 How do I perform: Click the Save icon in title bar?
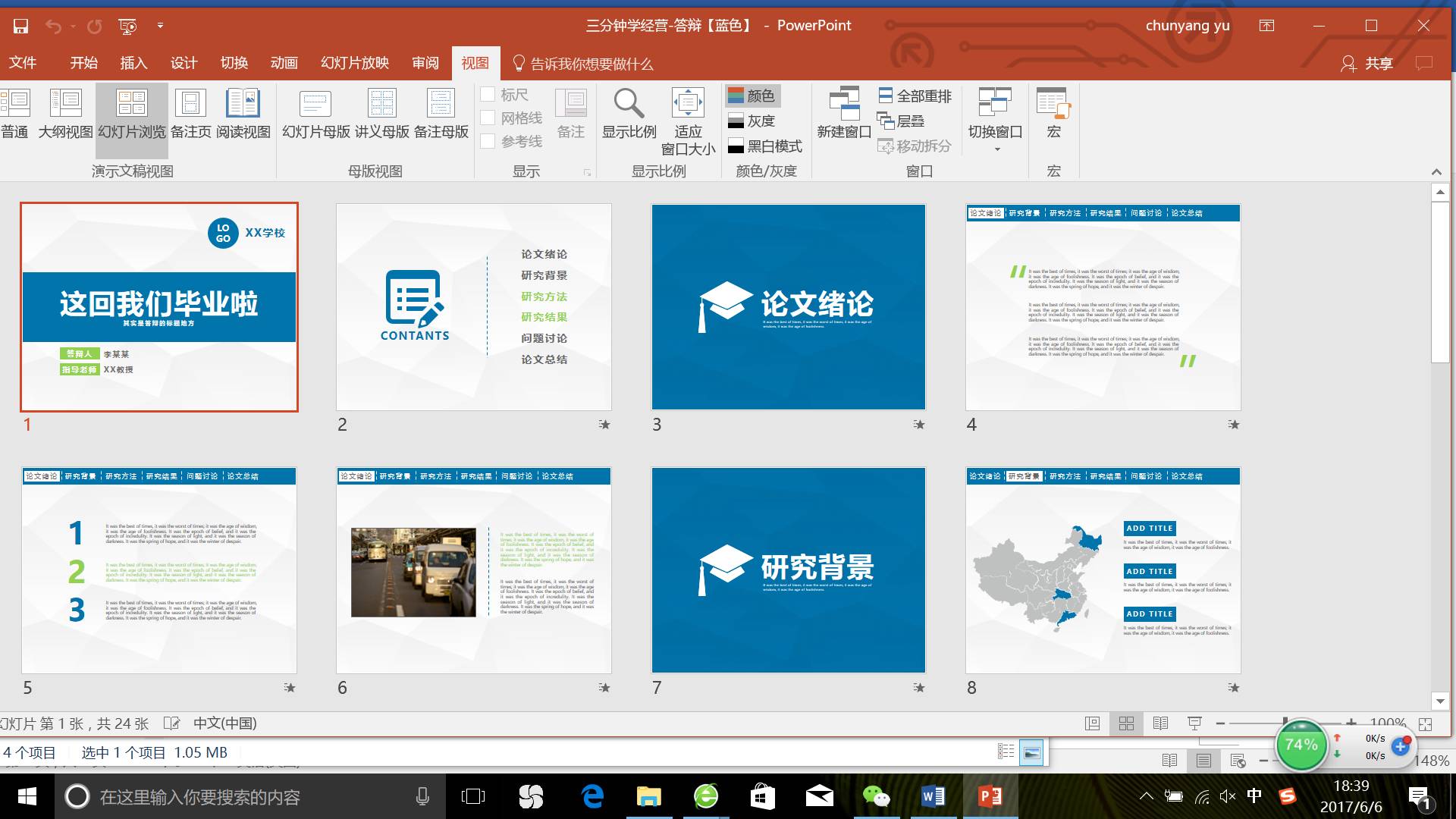point(20,26)
